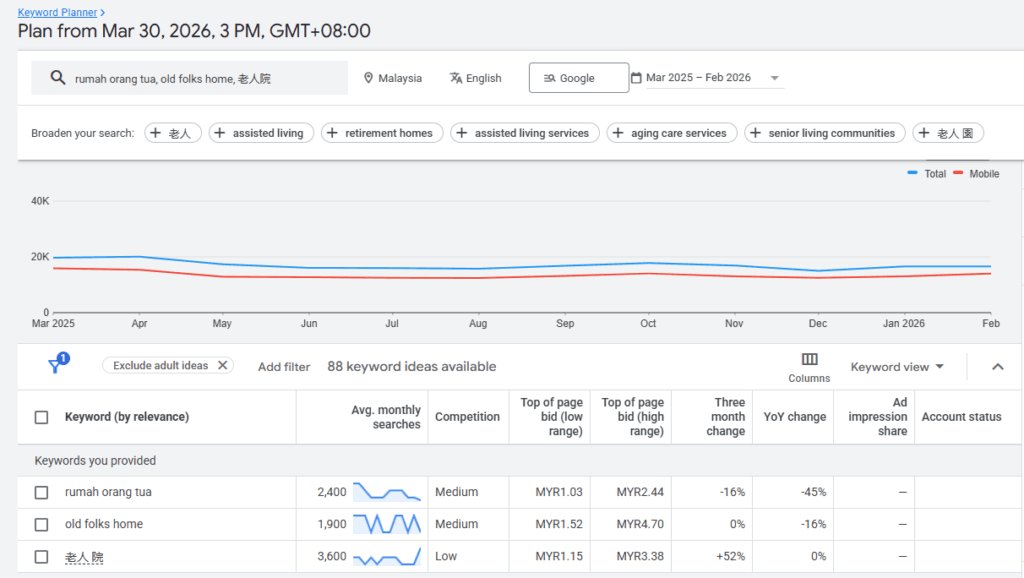1024x578 pixels.
Task: Sort by Avg. monthly searches column
Action: coord(386,417)
